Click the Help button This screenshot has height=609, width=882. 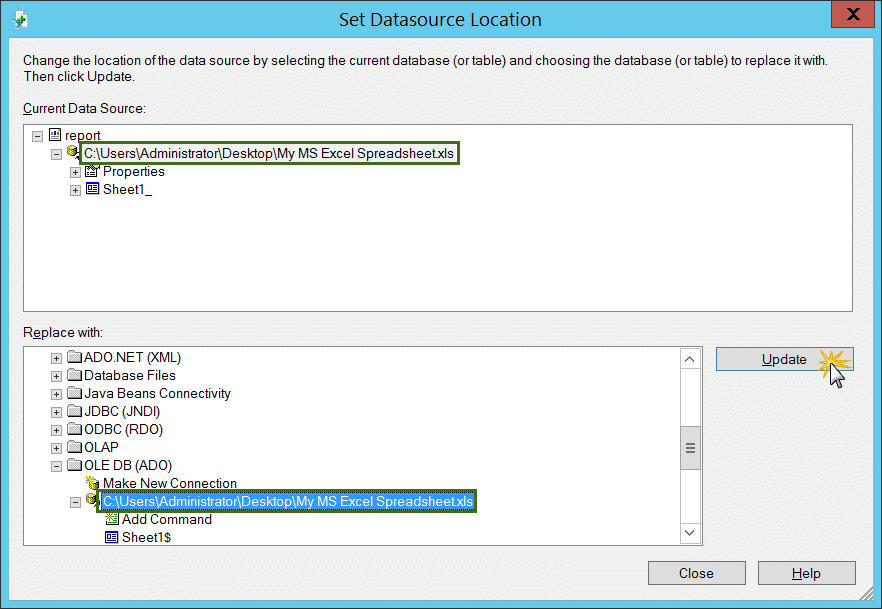pos(806,573)
